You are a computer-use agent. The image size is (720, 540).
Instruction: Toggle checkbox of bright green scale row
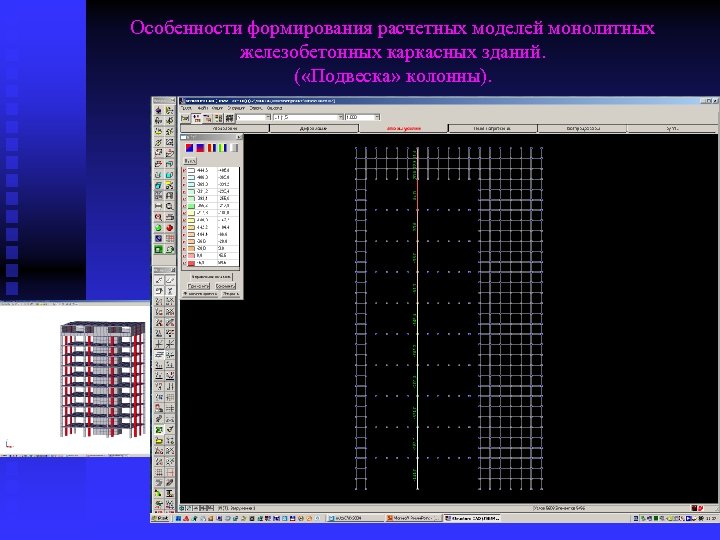point(185,206)
